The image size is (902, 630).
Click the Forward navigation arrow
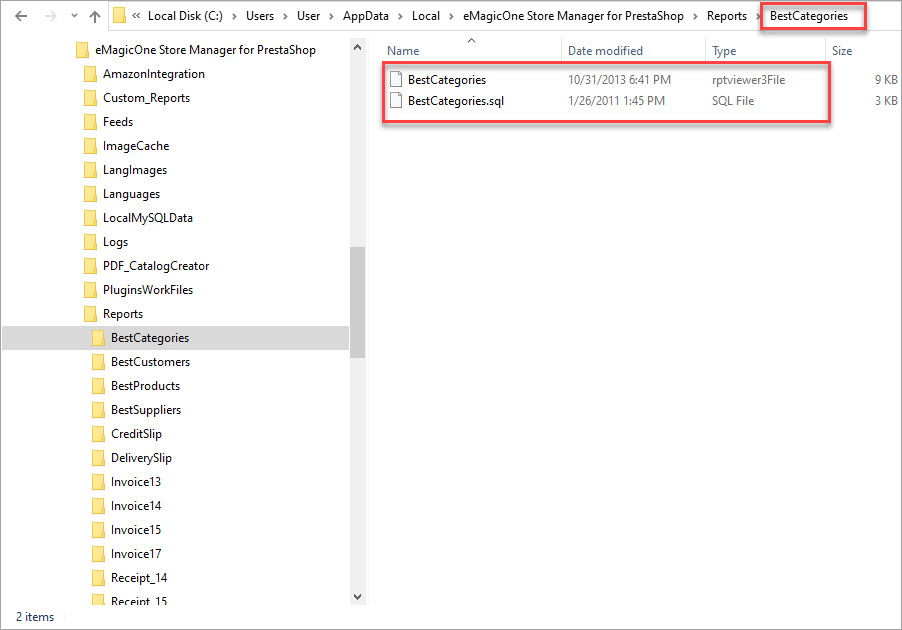[51, 16]
